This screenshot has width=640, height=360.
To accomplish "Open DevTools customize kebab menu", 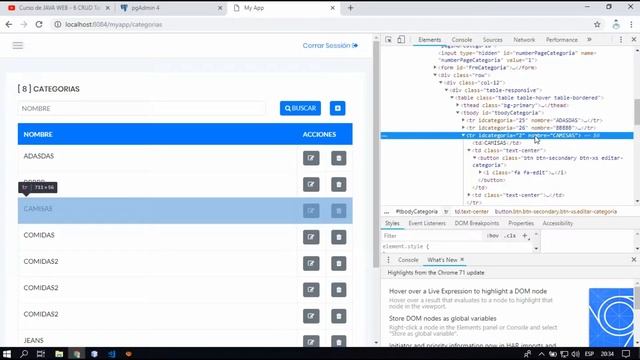I will tap(621, 40).
